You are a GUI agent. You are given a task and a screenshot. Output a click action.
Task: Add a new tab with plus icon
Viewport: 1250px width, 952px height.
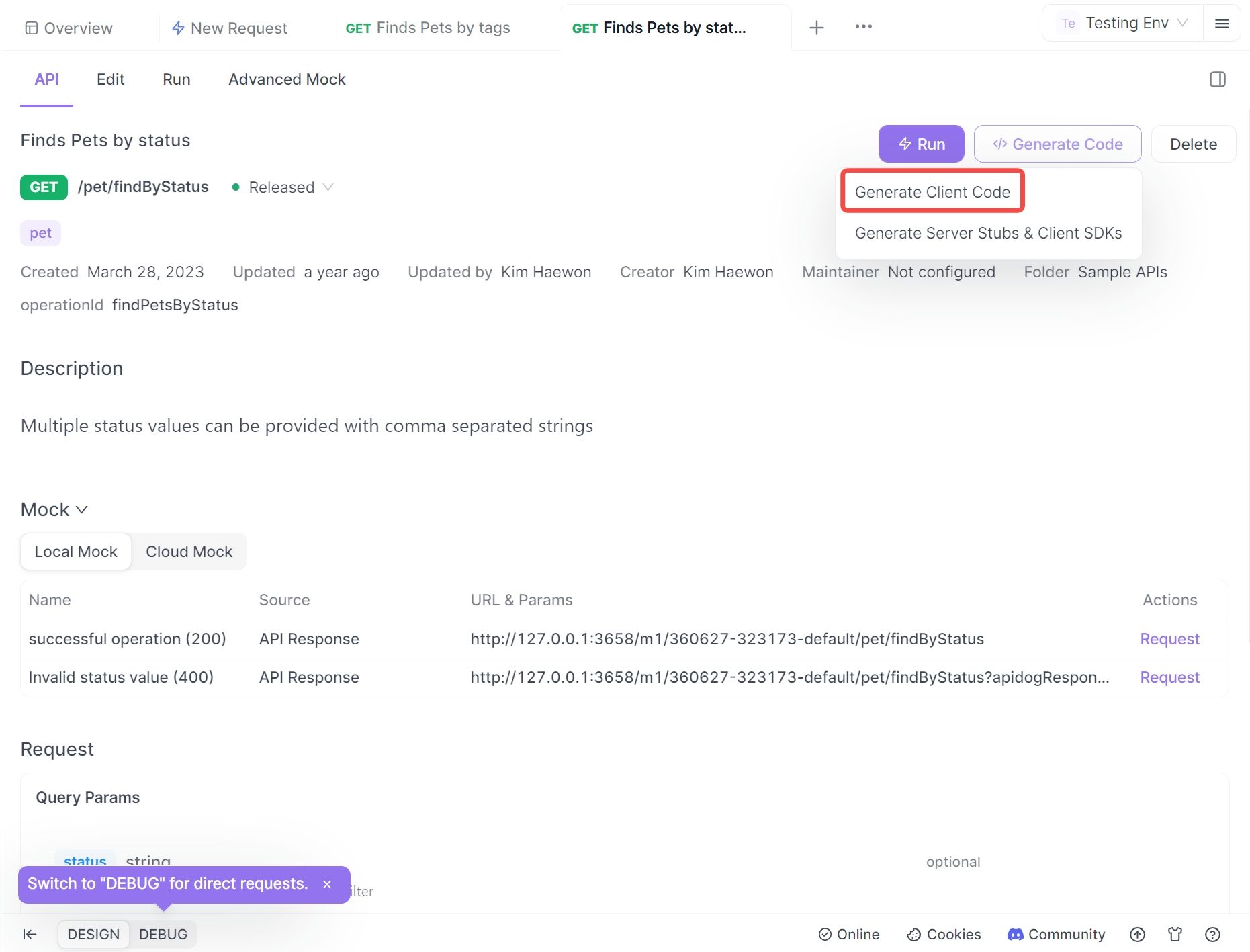[x=816, y=28]
